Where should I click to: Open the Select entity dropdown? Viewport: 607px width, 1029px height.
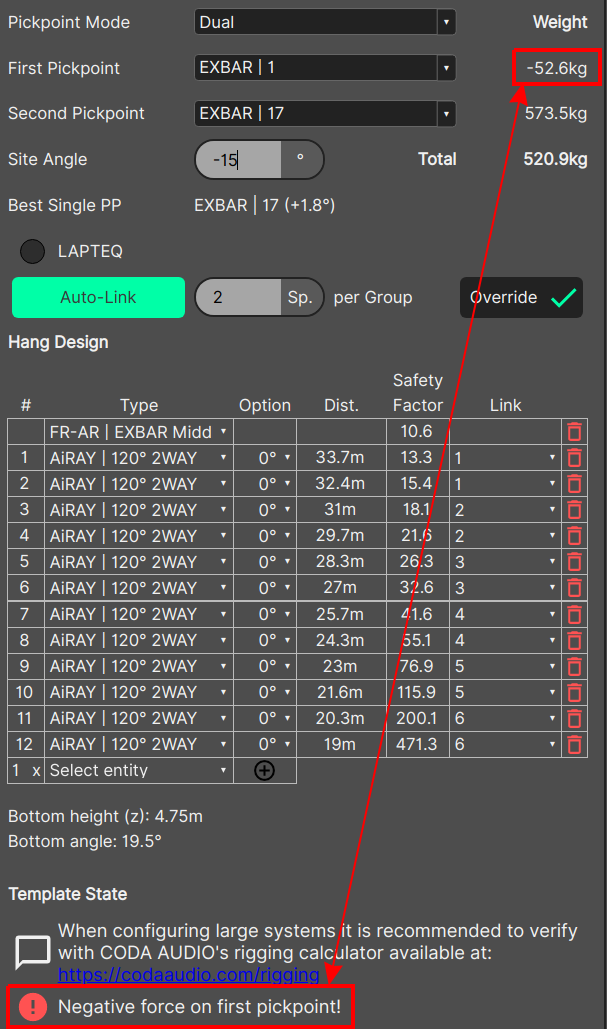tap(138, 771)
